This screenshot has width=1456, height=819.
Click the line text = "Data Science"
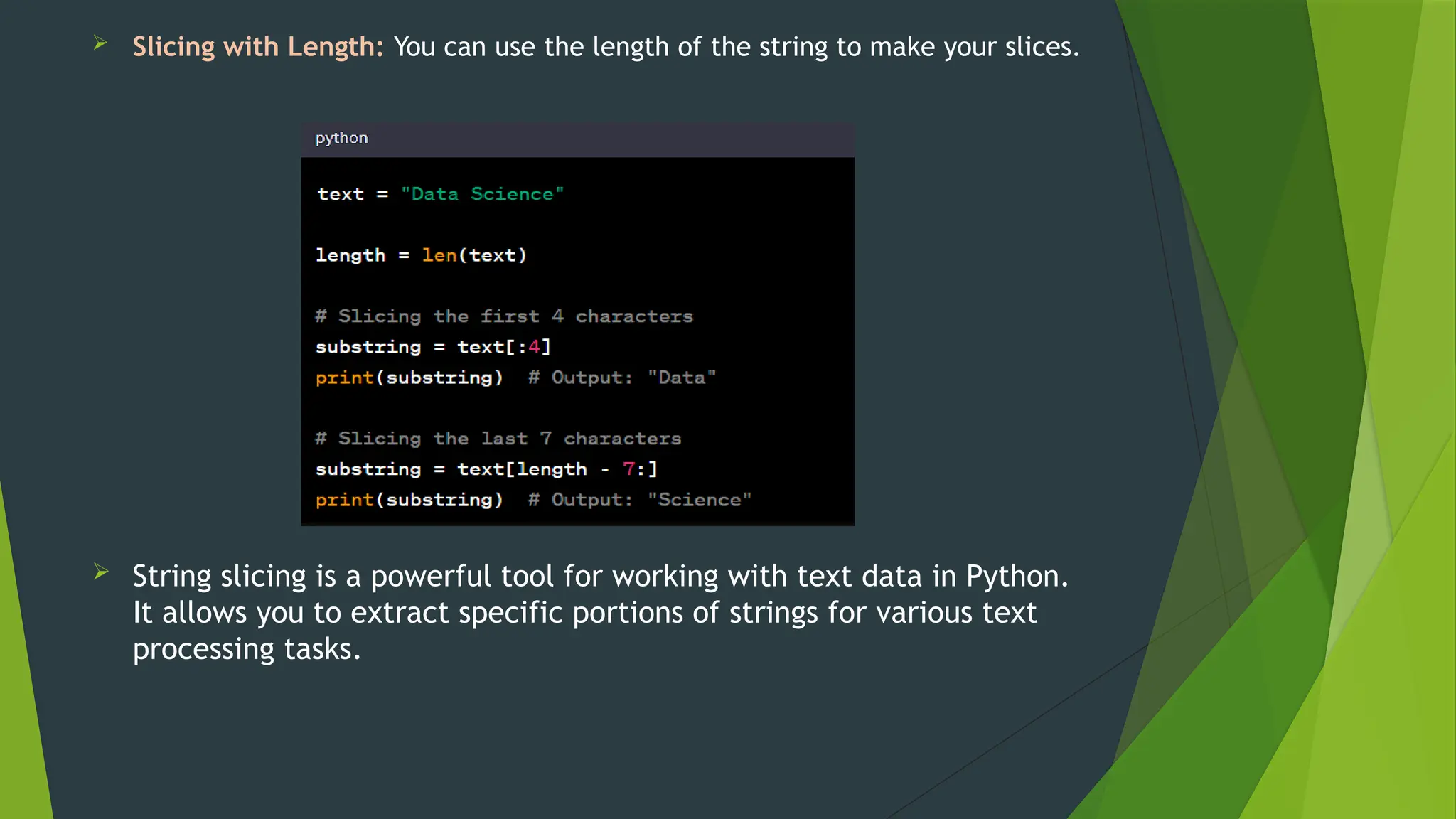(x=441, y=194)
